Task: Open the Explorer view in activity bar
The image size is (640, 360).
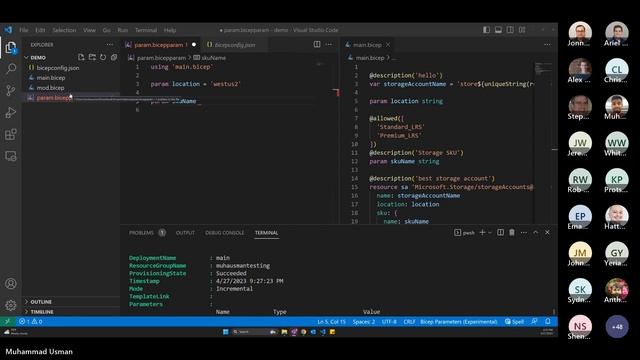Action: pyautogui.click(x=11, y=48)
